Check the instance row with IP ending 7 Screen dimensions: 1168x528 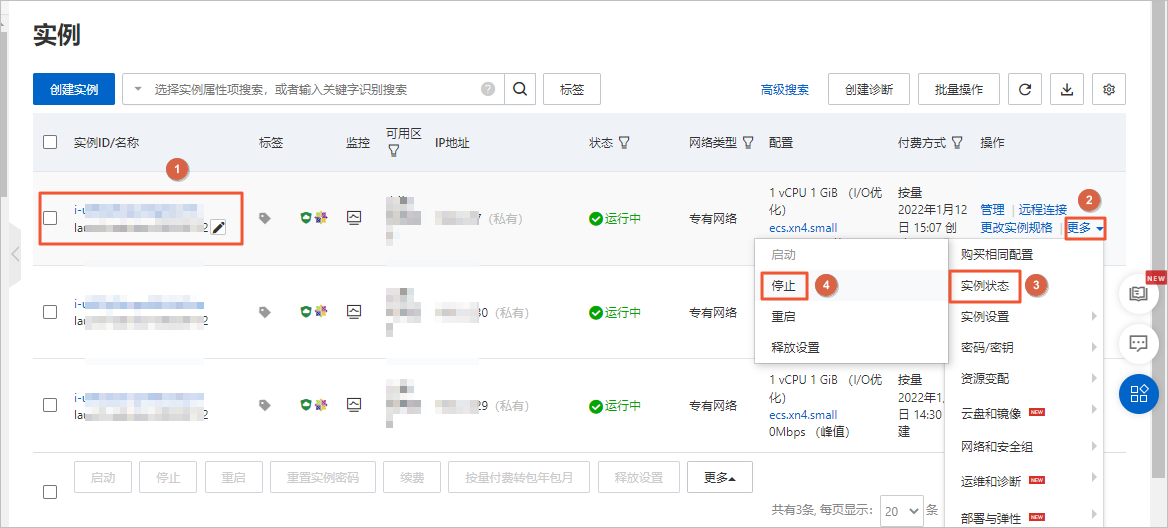(50, 218)
